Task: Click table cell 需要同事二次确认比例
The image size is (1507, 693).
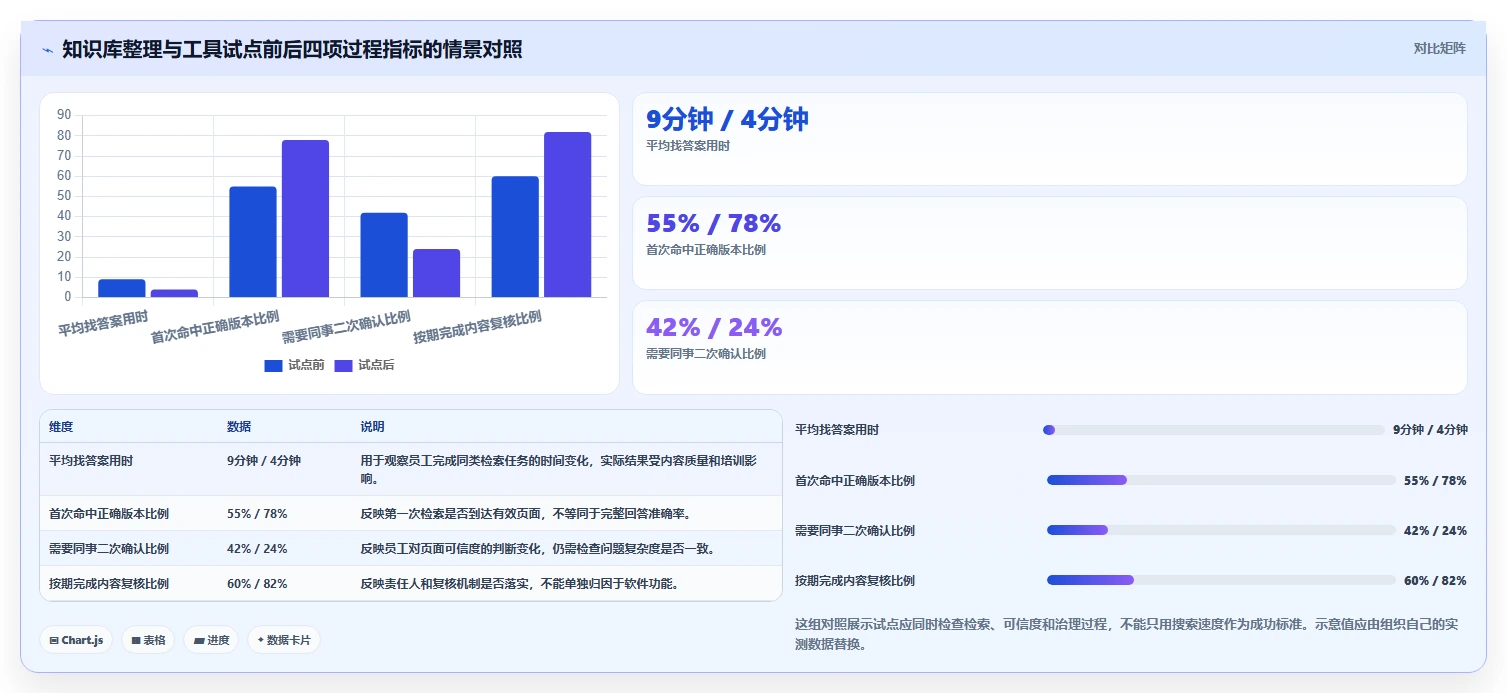Action: tap(109, 549)
